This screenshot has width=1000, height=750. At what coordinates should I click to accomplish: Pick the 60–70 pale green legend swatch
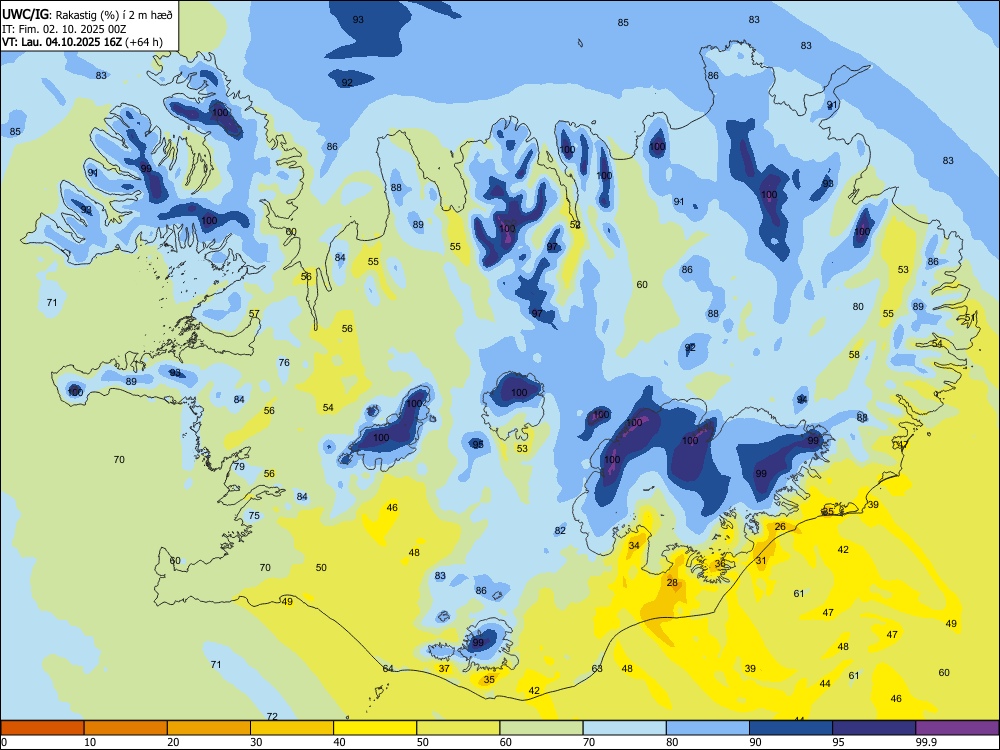(x=541, y=728)
